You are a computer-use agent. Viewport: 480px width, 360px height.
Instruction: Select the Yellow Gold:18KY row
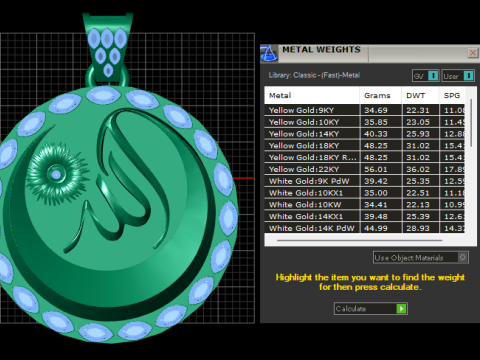(365, 146)
